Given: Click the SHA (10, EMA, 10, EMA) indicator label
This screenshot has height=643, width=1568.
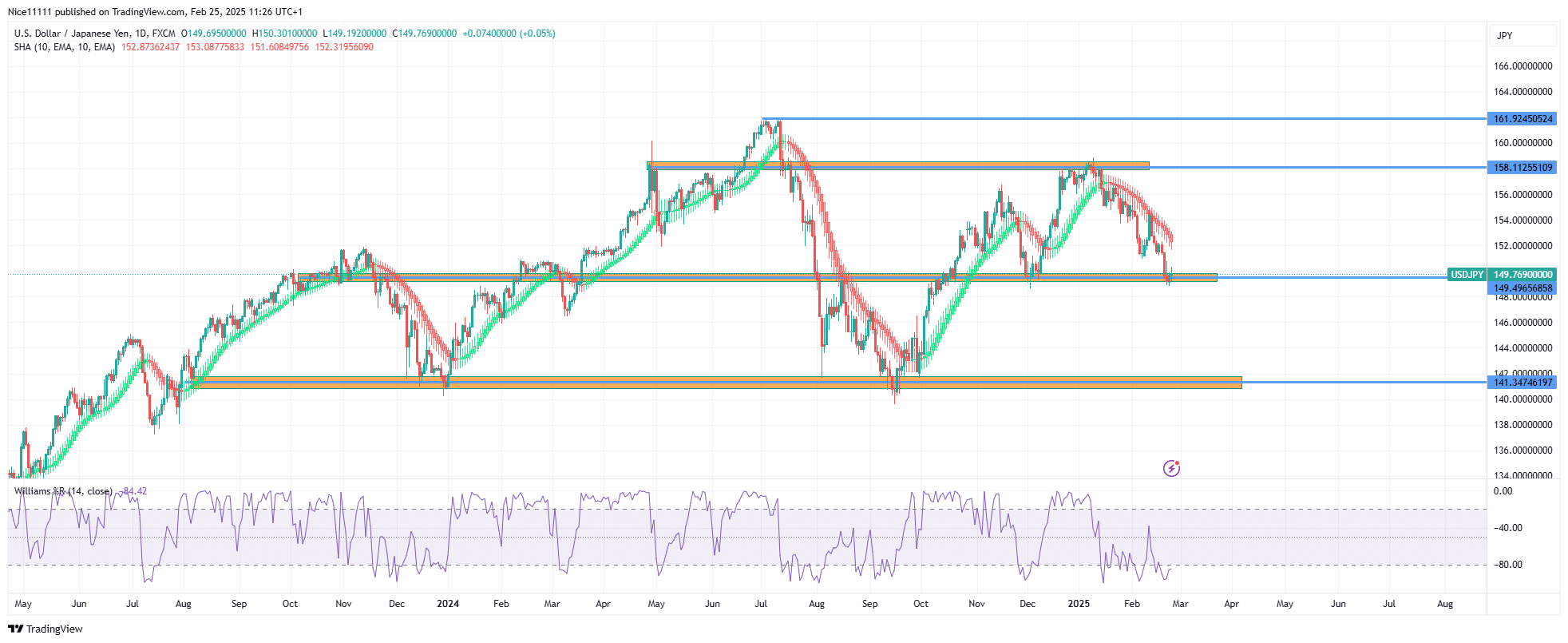Looking at the screenshot, I should (x=65, y=47).
